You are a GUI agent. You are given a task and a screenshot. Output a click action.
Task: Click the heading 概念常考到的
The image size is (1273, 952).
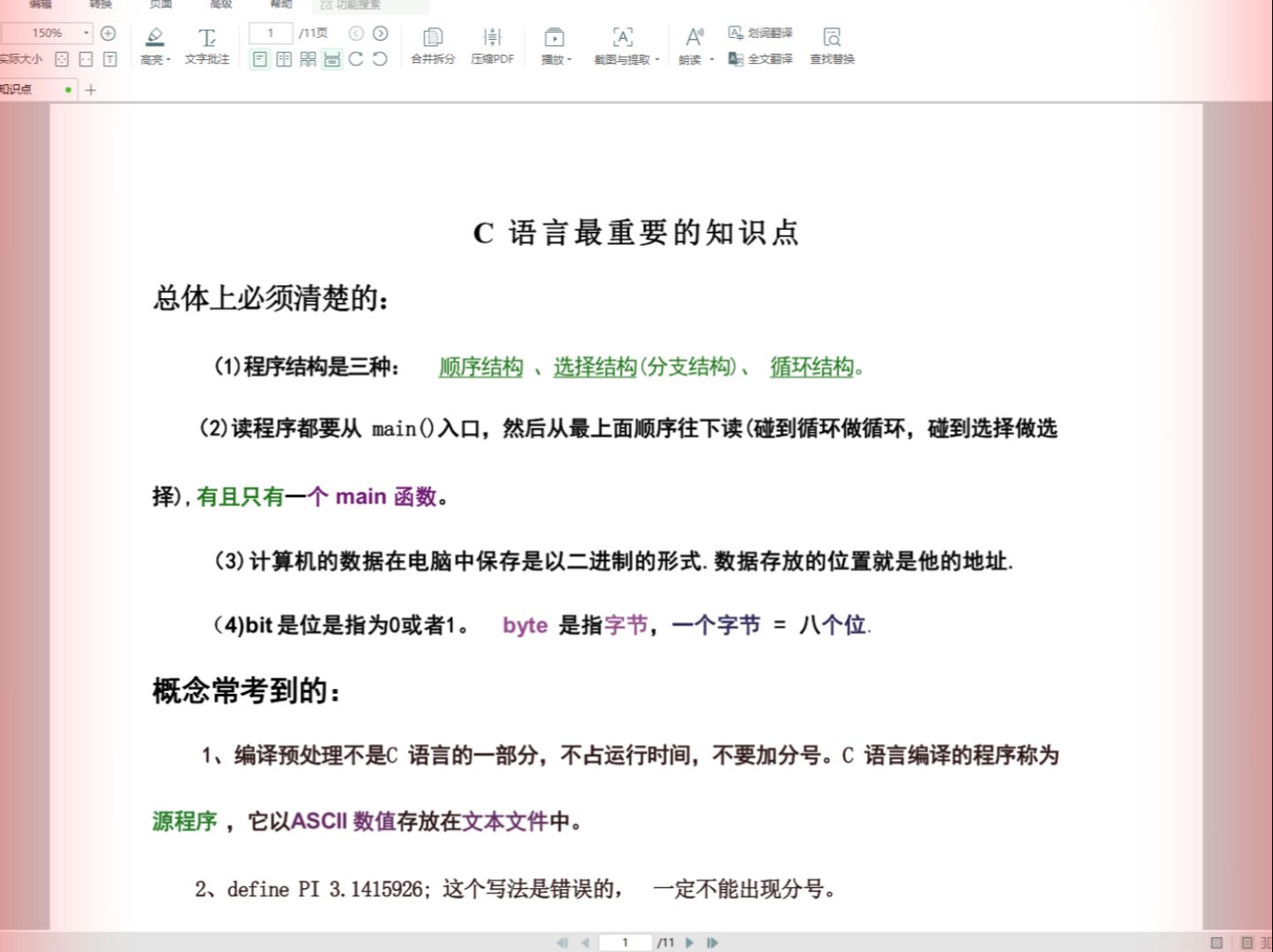(246, 691)
